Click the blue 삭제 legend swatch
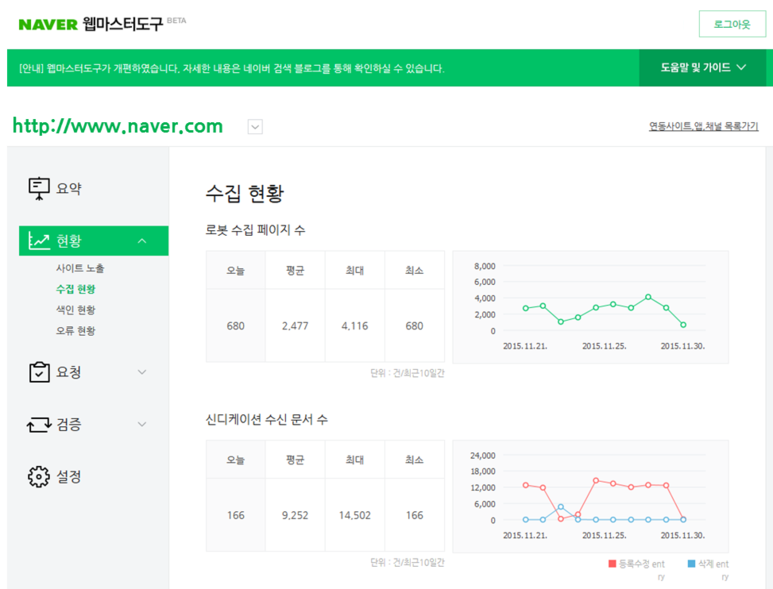 point(692,565)
